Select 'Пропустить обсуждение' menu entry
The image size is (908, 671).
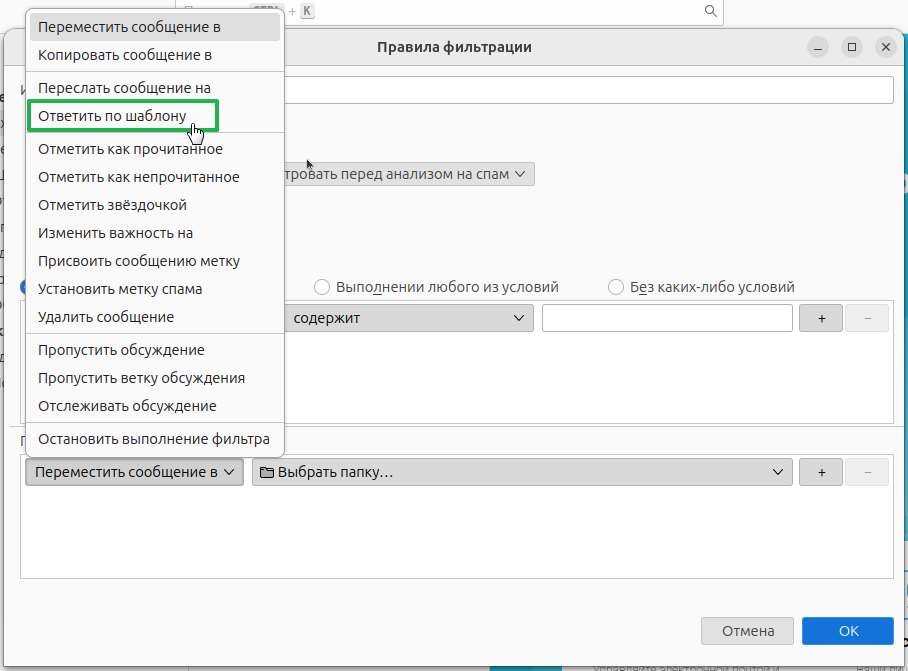click(x=121, y=350)
